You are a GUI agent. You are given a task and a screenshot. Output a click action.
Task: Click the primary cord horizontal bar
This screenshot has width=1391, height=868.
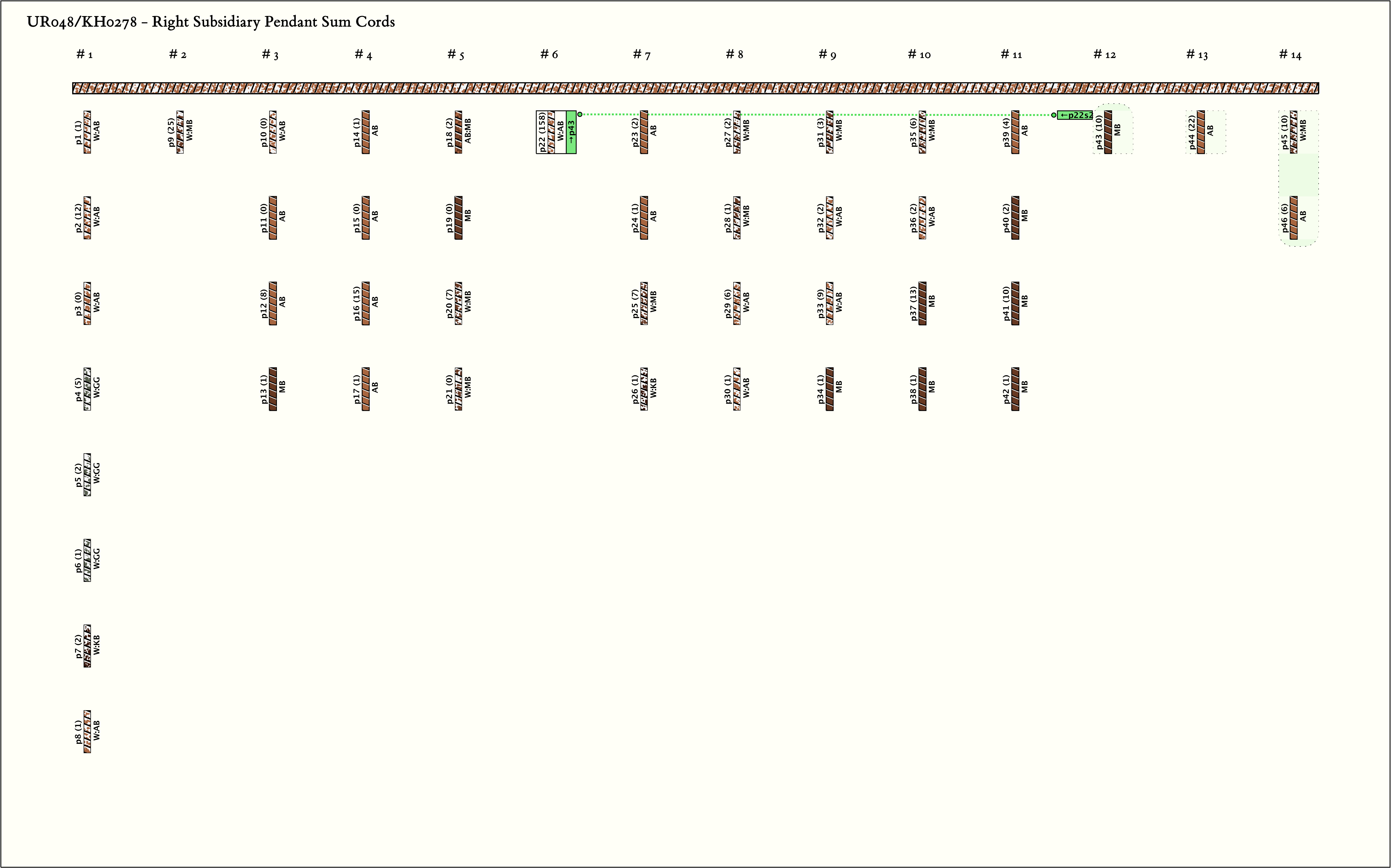coord(695,88)
